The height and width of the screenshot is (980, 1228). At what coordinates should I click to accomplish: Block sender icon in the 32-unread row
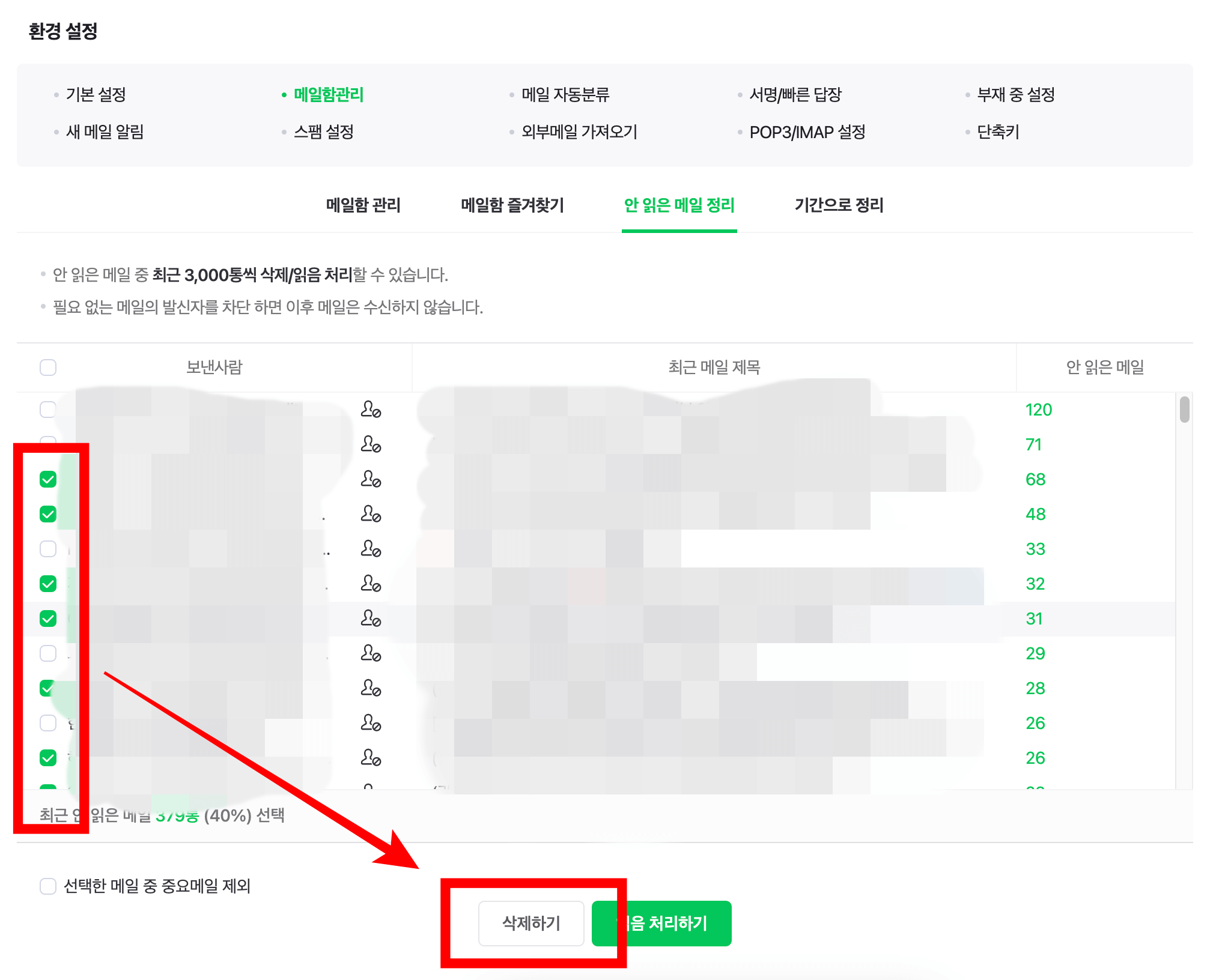point(371,584)
